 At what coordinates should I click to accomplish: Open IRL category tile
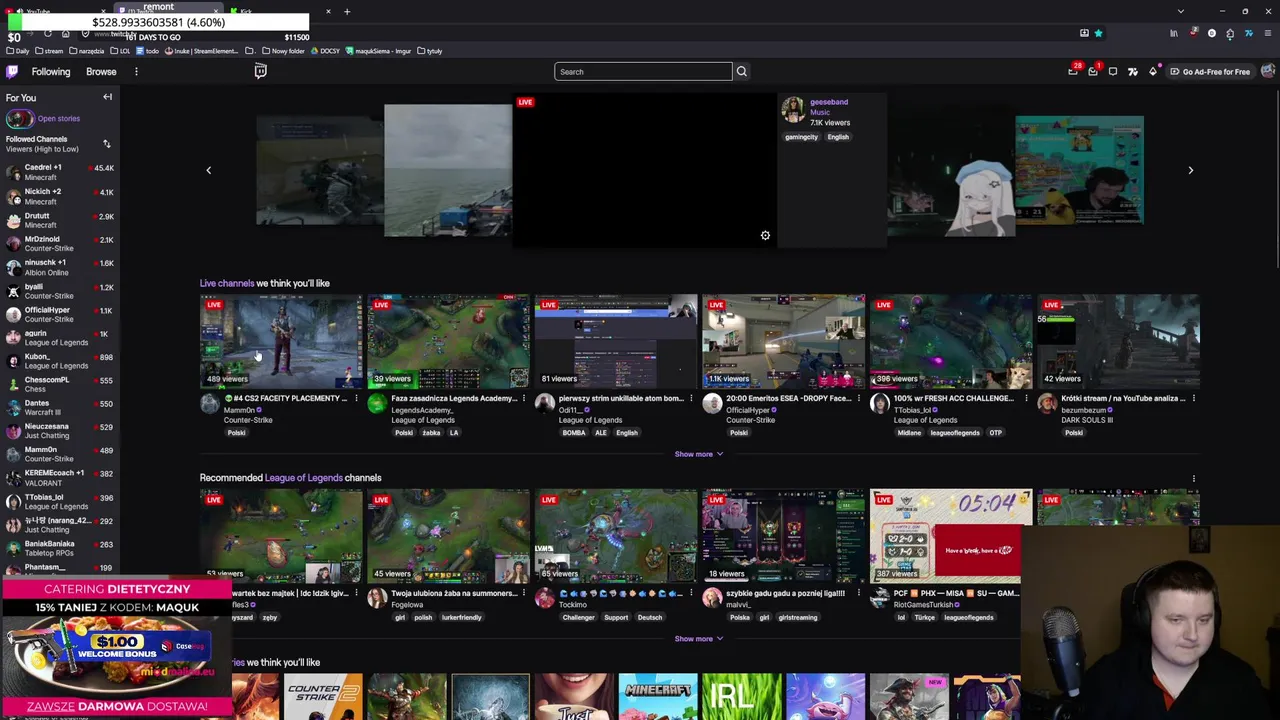[x=741, y=697]
